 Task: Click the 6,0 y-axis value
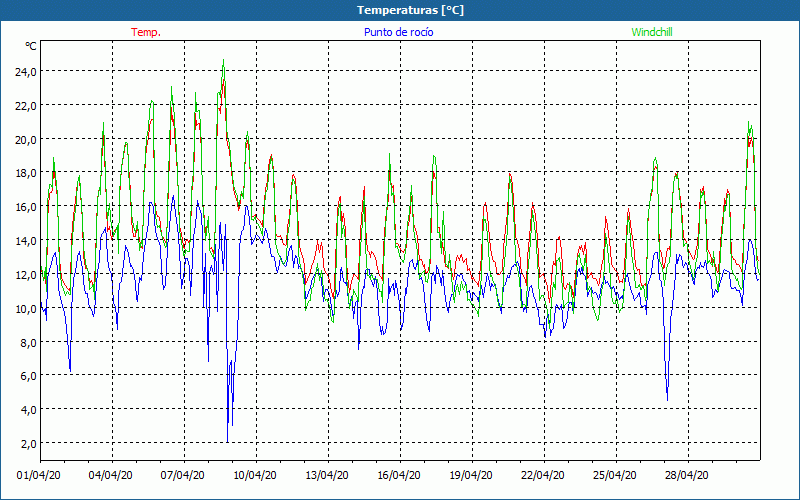pyautogui.click(x=28, y=376)
